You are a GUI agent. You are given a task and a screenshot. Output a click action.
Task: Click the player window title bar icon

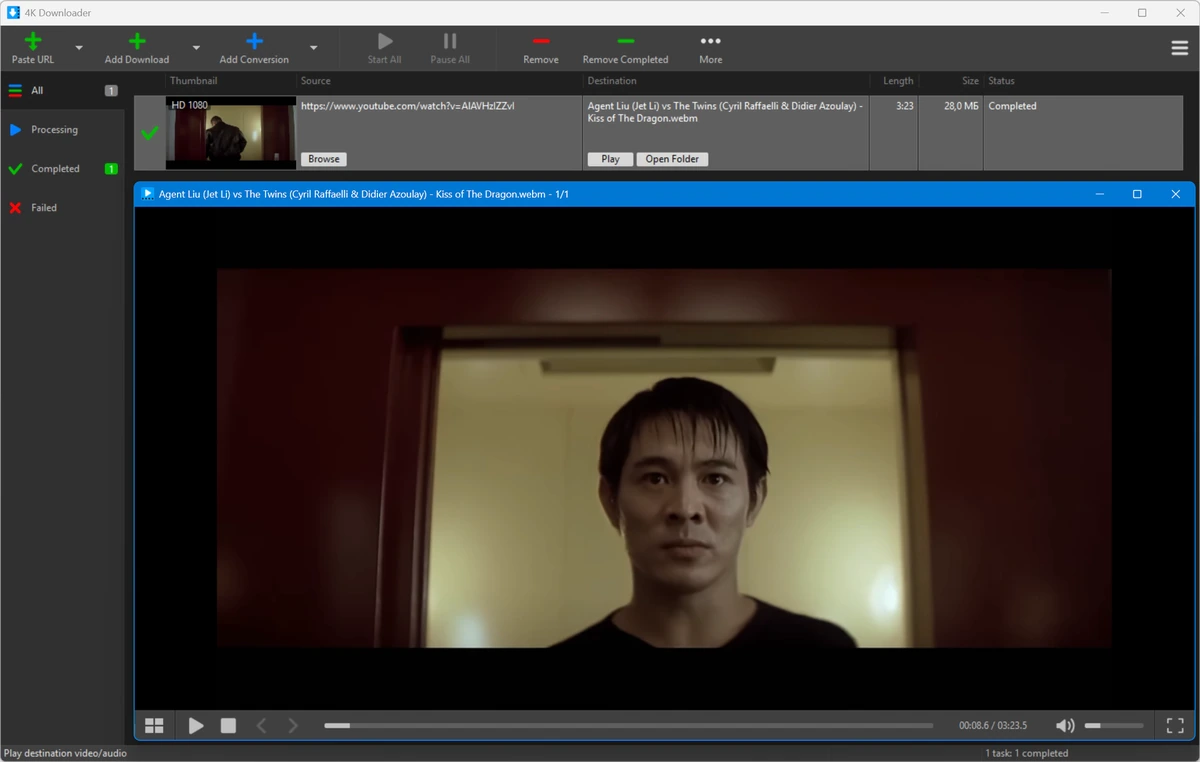148,194
